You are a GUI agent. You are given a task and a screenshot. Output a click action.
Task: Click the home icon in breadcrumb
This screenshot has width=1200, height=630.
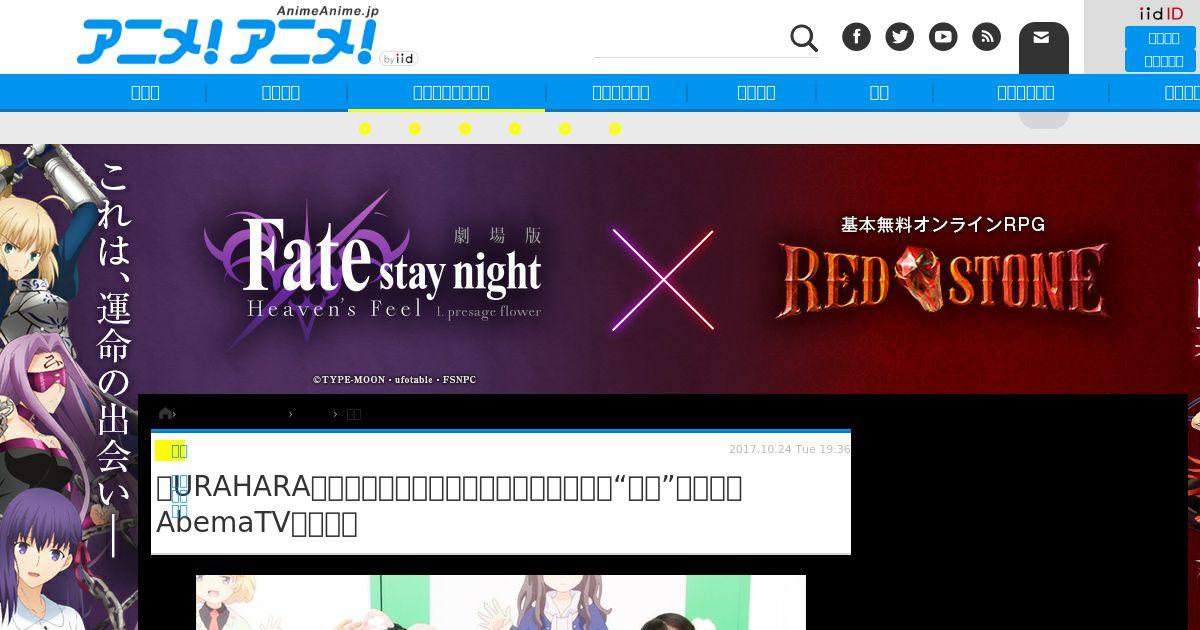coord(165,413)
